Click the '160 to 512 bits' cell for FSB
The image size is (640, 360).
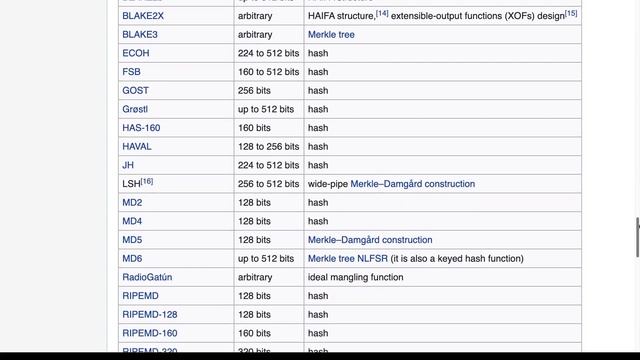[x=269, y=72]
